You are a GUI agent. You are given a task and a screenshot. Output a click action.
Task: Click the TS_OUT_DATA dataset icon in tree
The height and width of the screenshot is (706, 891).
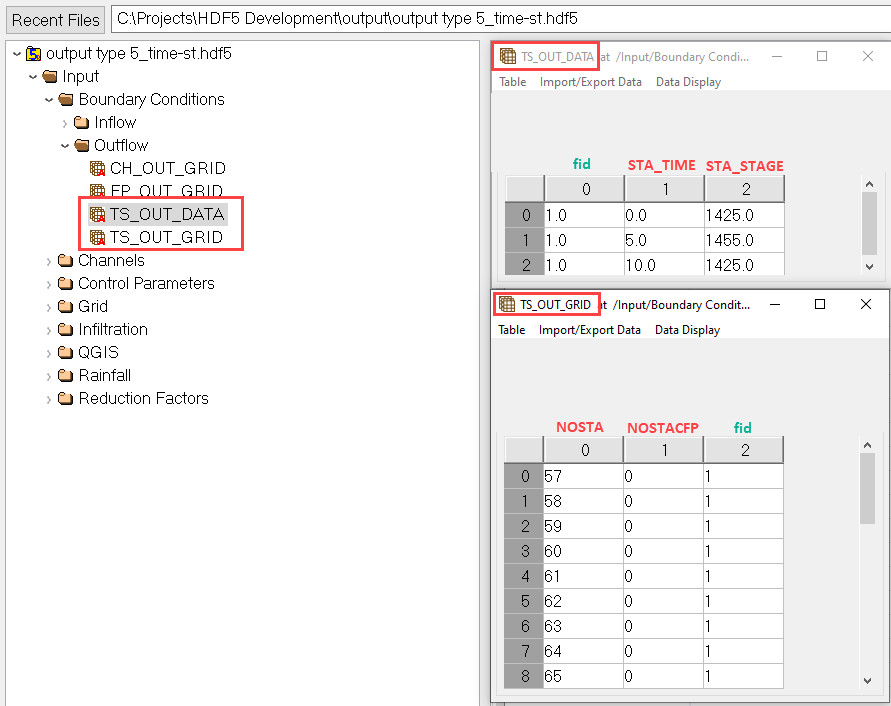click(x=97, y=214)
